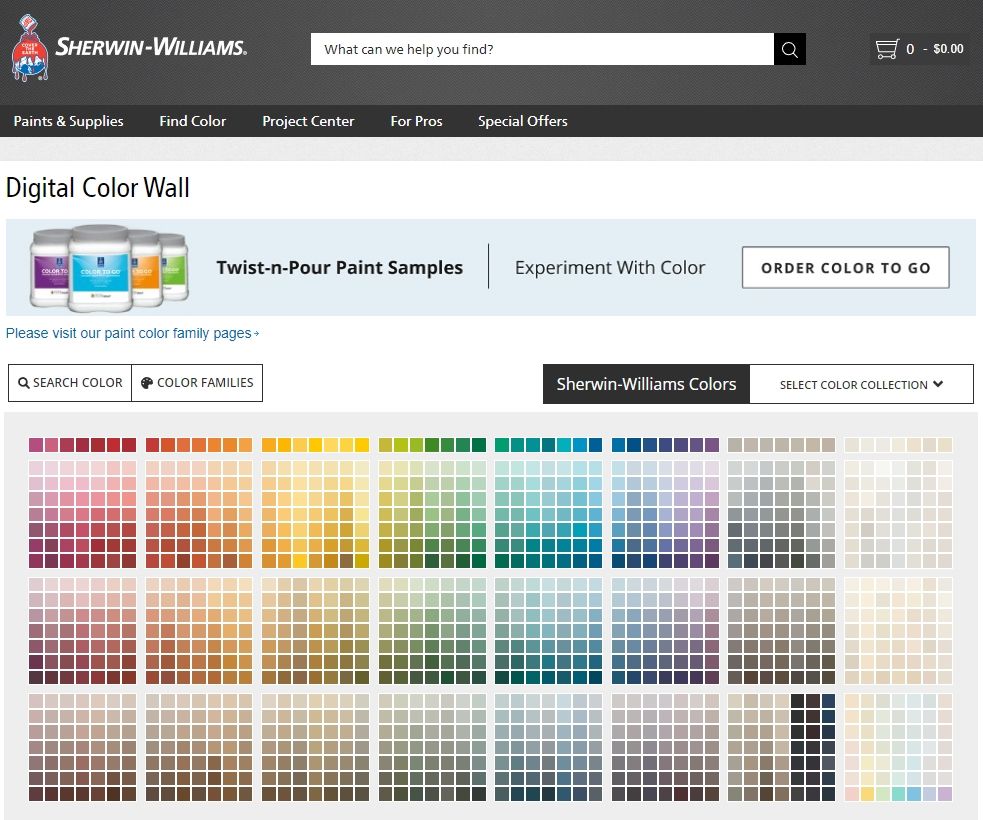Image resolution: width=983 pixels, height=820 pixels.
Task: Click the SEARCH COLOR button
Action: pyautogui.click(x=69, y=383)
